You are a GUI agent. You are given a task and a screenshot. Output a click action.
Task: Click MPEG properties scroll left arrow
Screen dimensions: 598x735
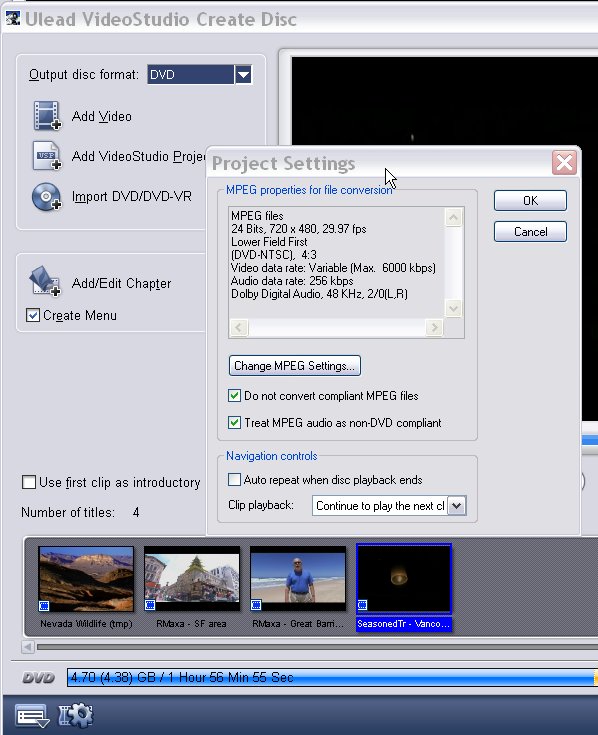point(239,327)
